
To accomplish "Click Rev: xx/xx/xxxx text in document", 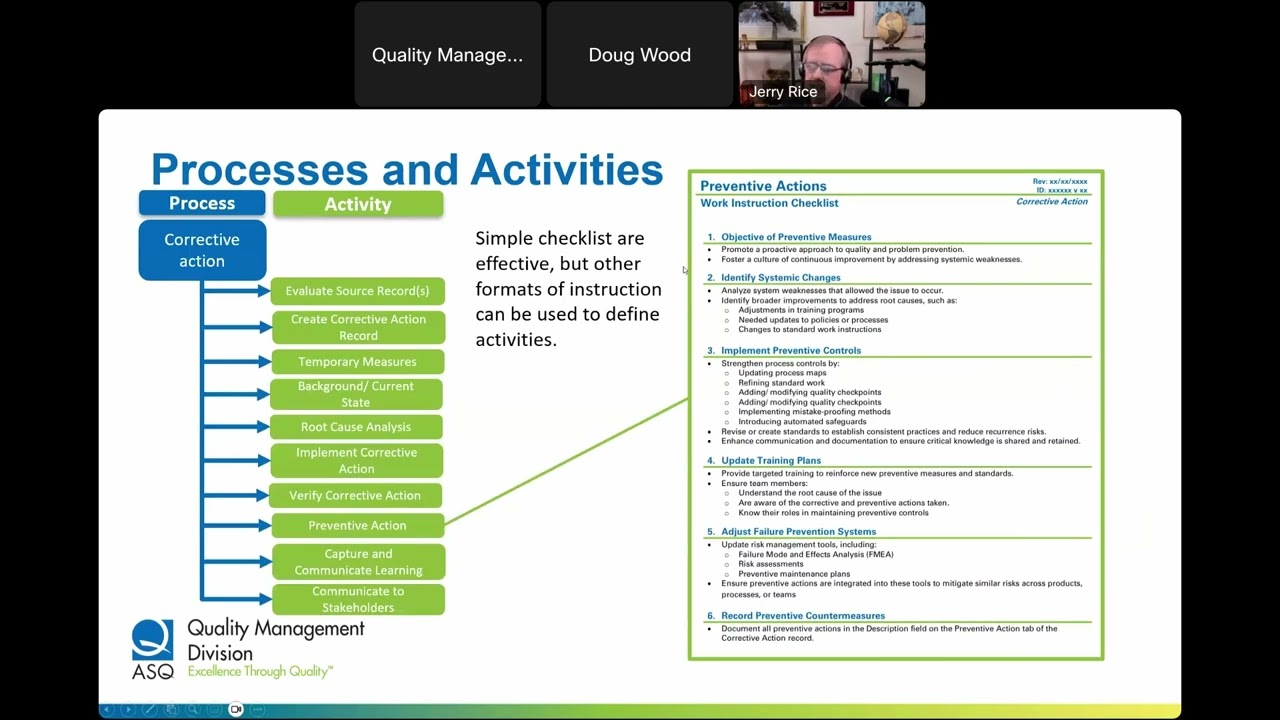I will coord(1060,181).
